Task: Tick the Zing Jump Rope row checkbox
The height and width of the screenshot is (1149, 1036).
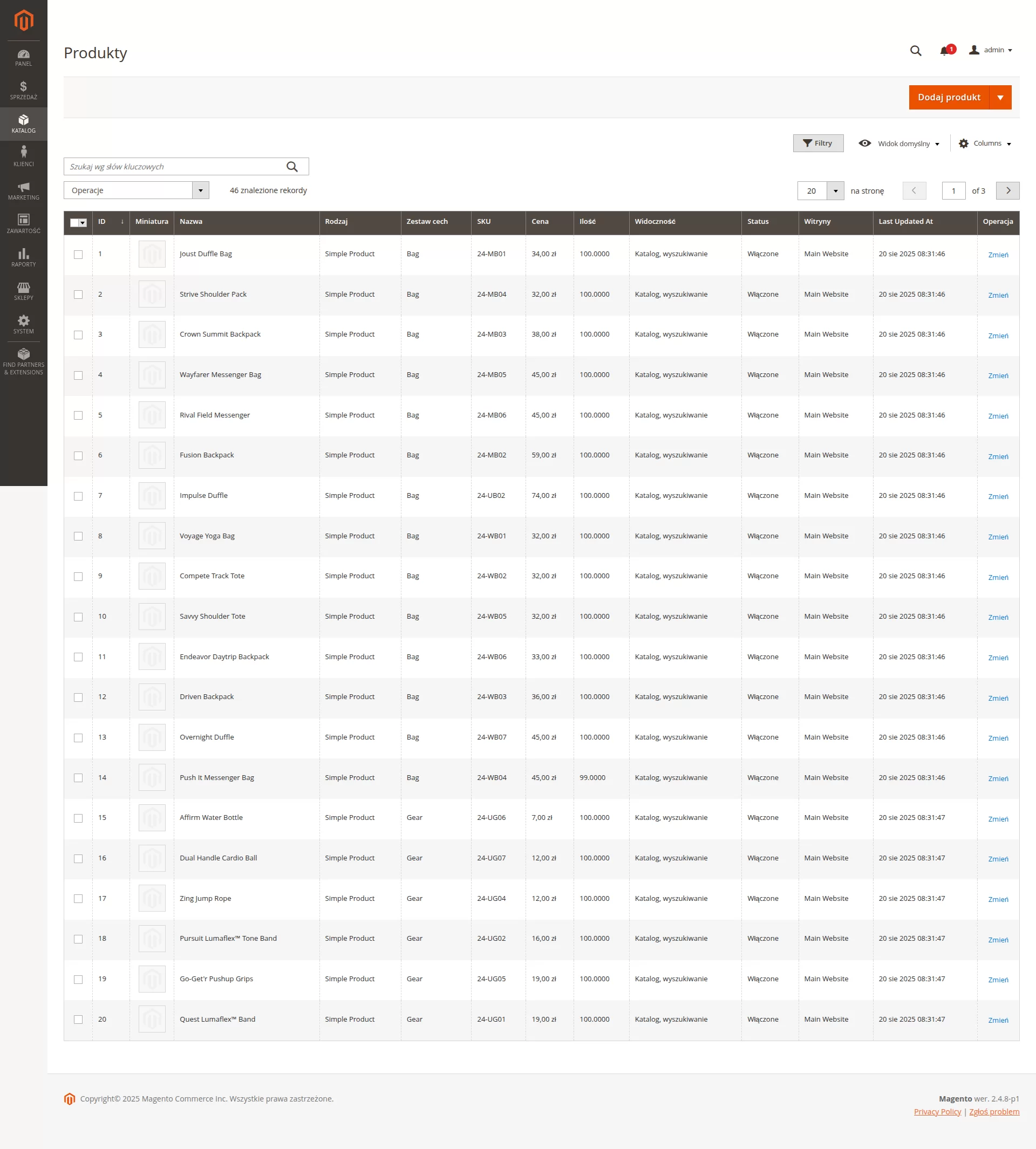Action: (x=78, y=899)
